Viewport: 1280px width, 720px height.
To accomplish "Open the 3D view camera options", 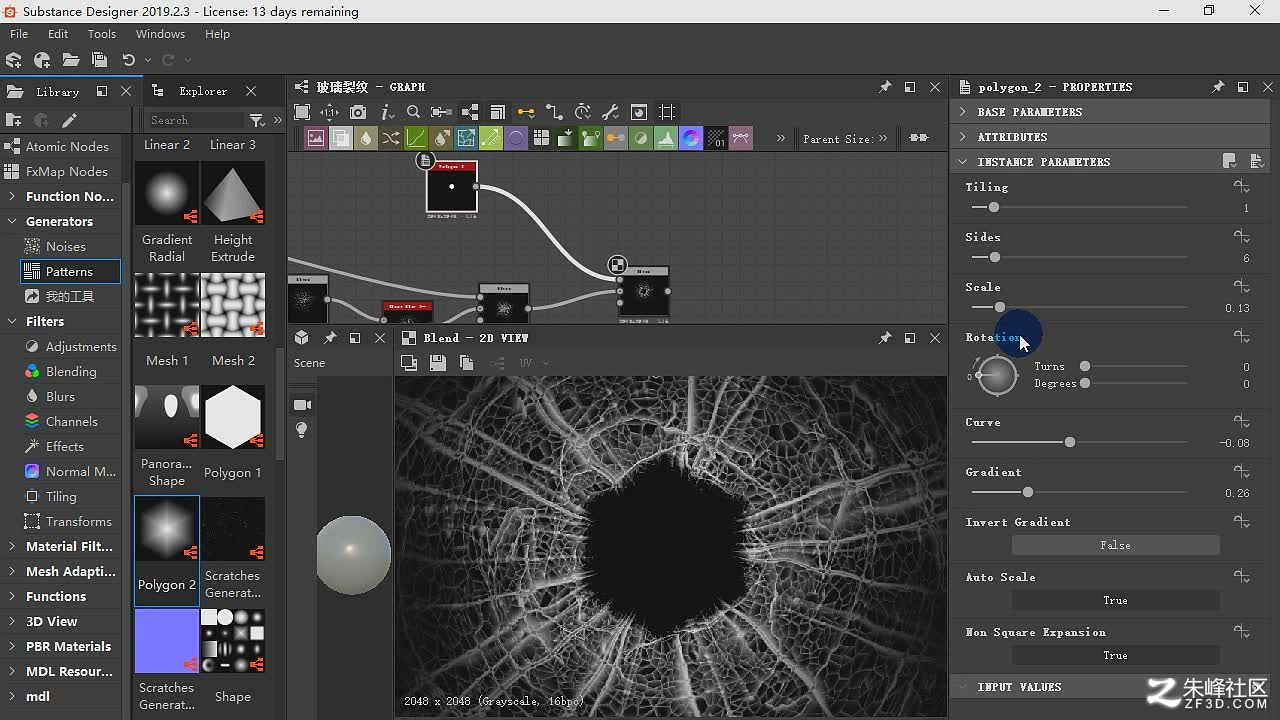I will click(x=302, y=405).
